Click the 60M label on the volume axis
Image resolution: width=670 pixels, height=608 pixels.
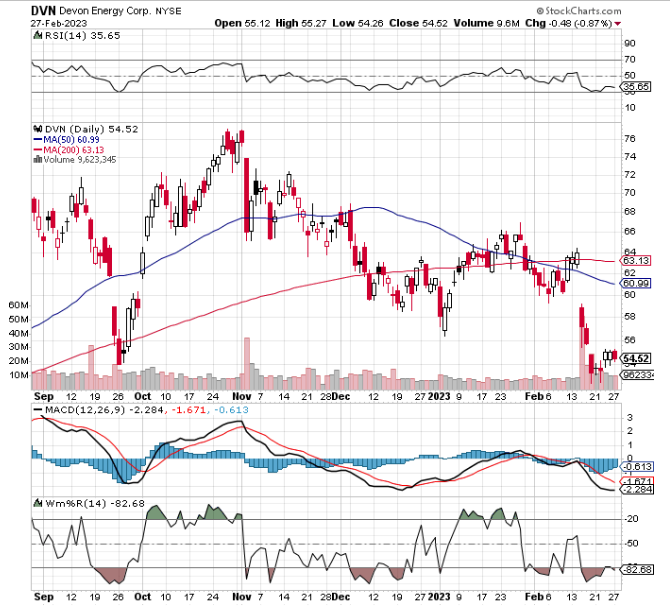coord(19,305)
